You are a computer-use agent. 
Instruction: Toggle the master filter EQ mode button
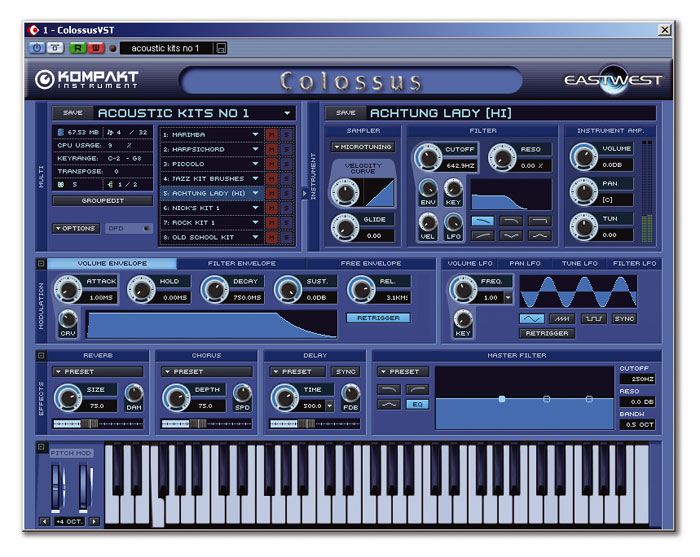pyautogui.click(x=417, y=404)
